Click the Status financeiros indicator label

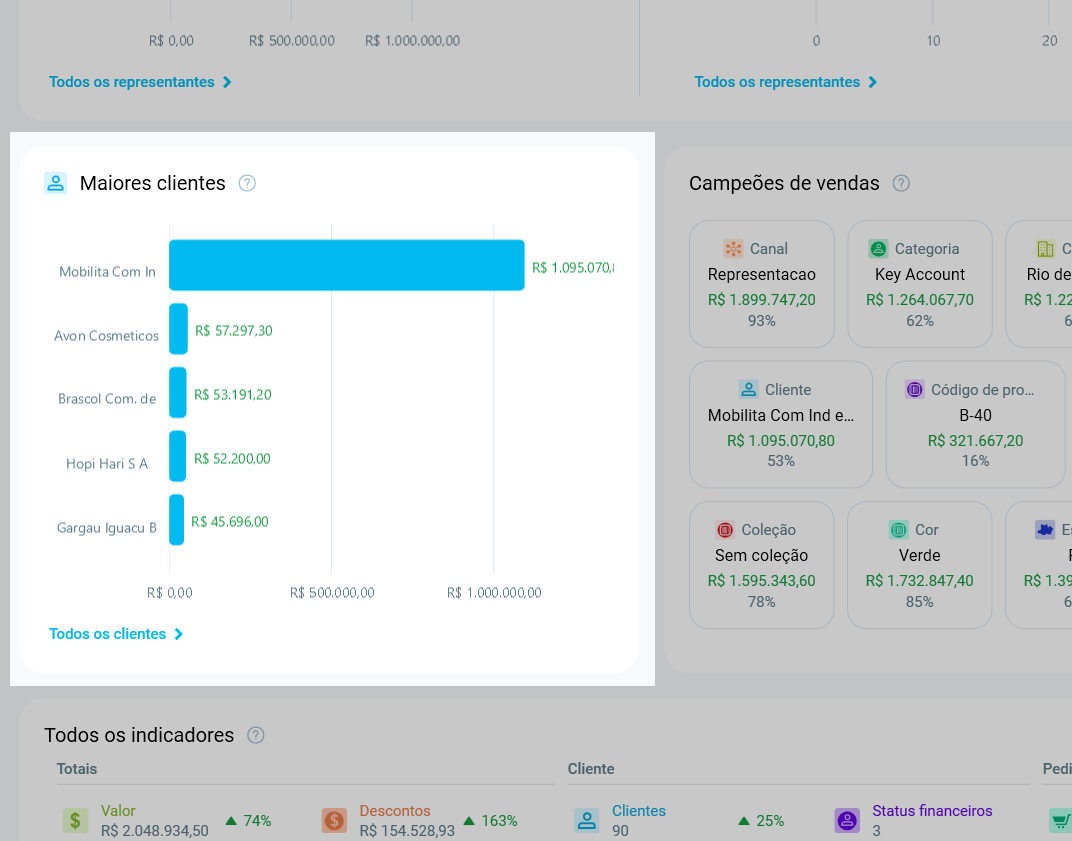coord(932,811)
